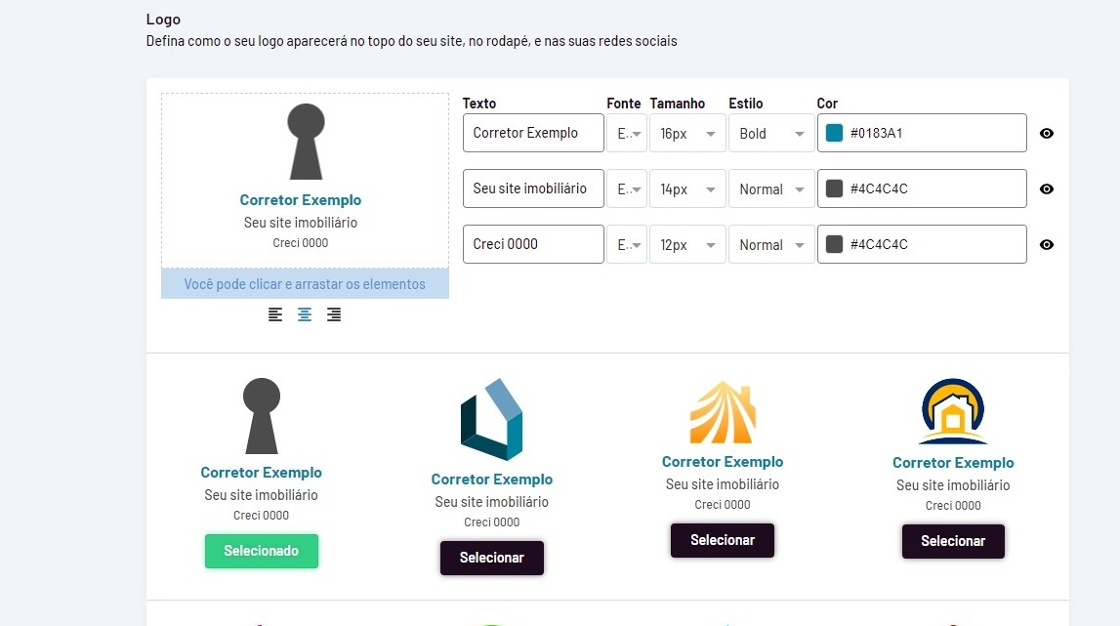Click the #0183A1 teal color swatch
Image resolution: width=1120 pixels, height=626 pixels.
834,133
